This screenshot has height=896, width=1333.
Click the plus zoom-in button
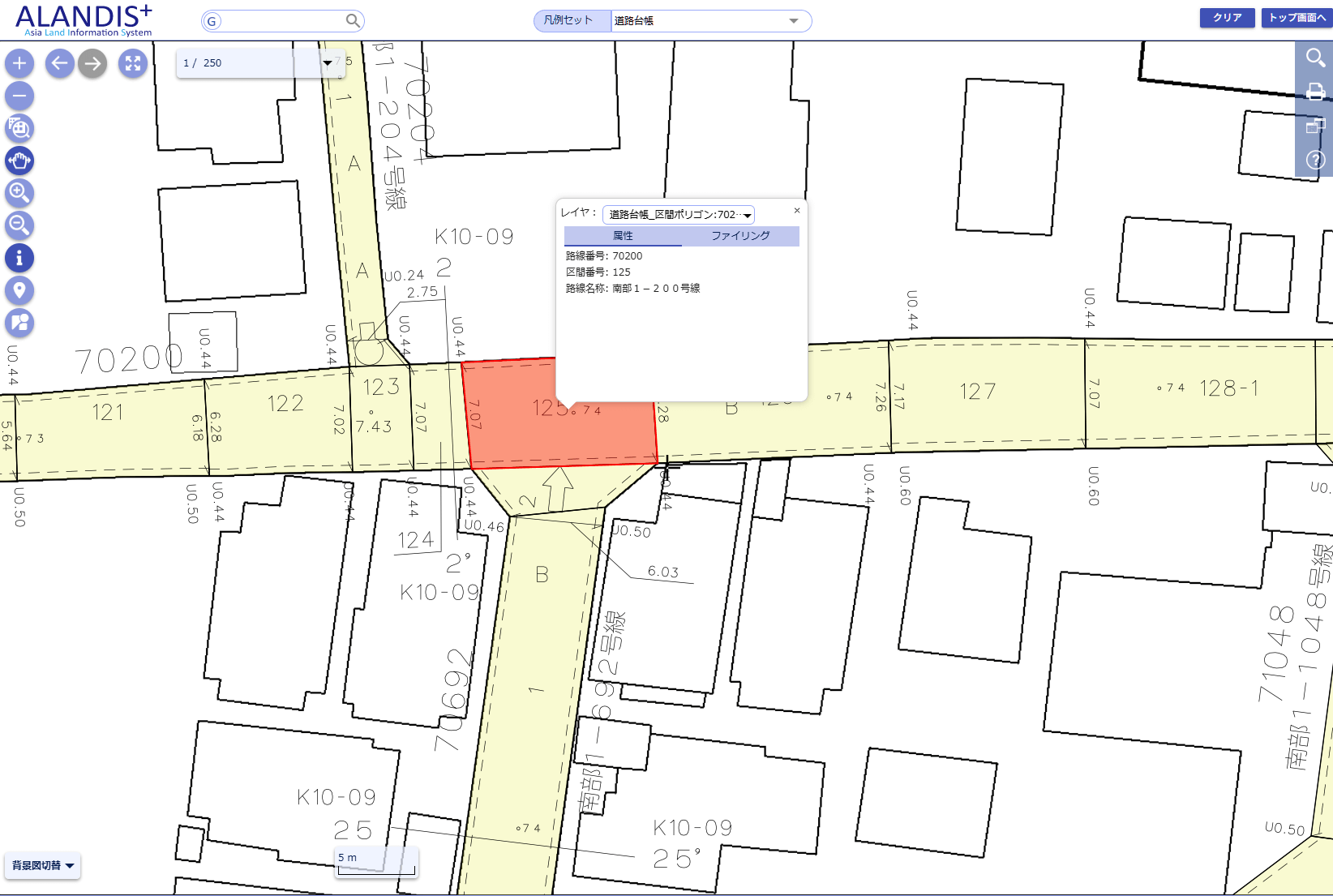tap(19, 63)
